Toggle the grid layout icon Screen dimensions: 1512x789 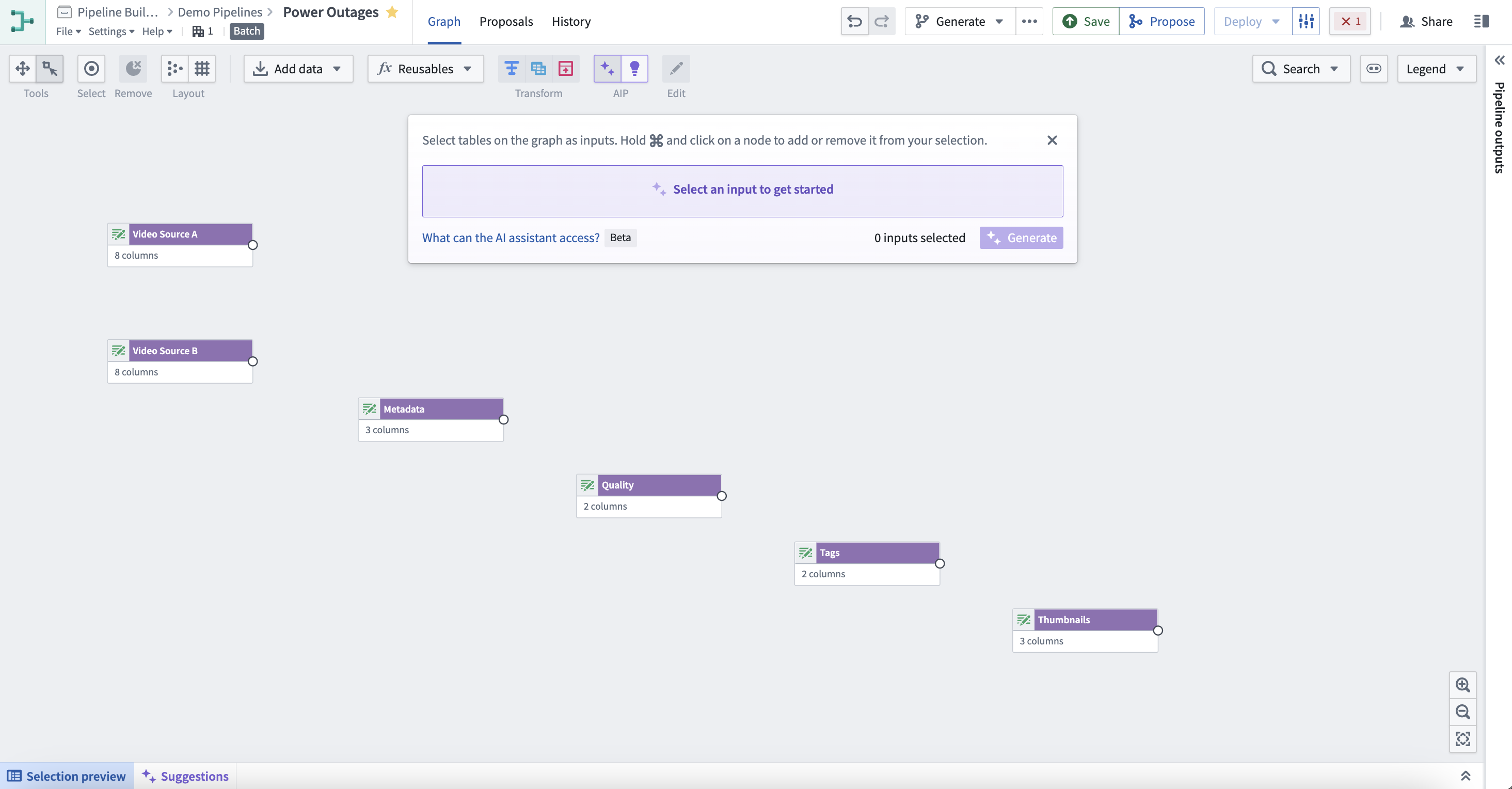[x=202, y=69]
